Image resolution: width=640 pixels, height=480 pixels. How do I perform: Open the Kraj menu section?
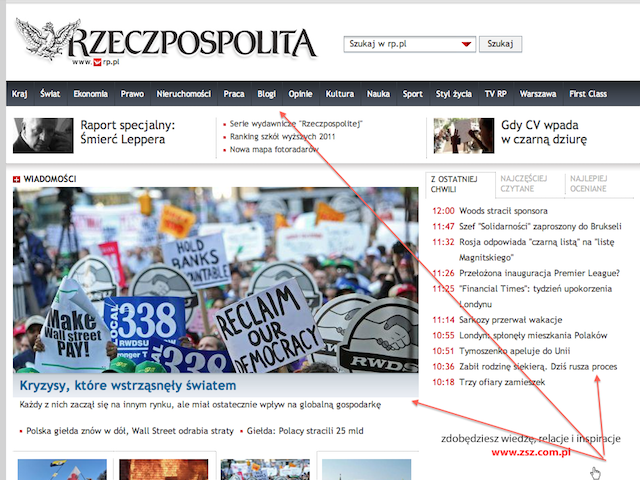[x=20, y=94]
